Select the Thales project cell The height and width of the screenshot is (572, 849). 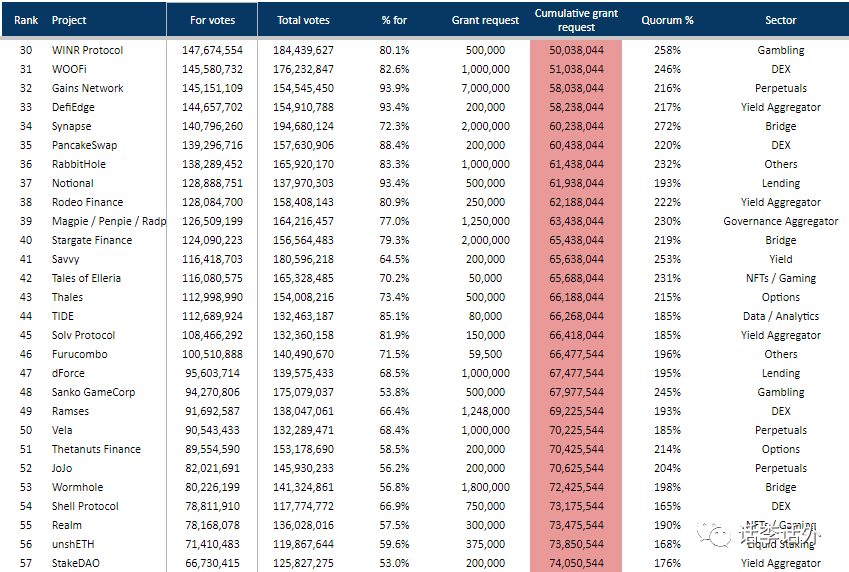67,297
